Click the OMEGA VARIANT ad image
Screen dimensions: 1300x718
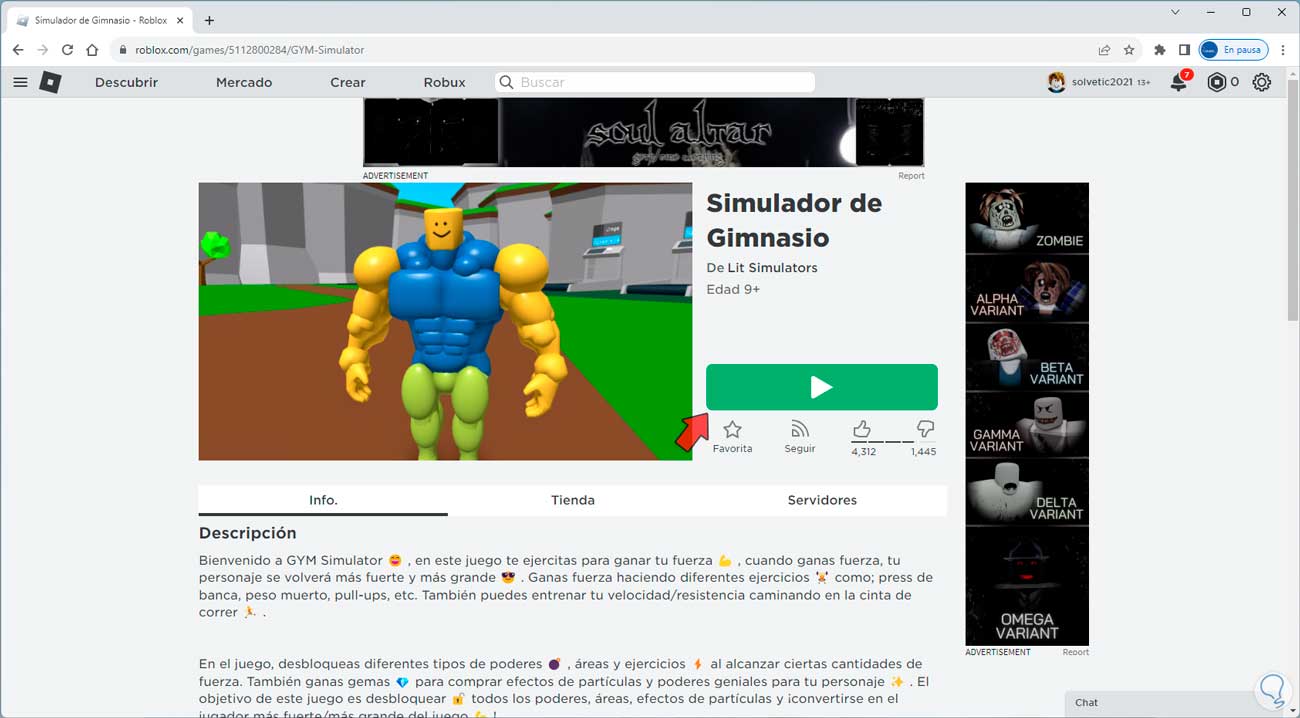(x=1027, y=586)
